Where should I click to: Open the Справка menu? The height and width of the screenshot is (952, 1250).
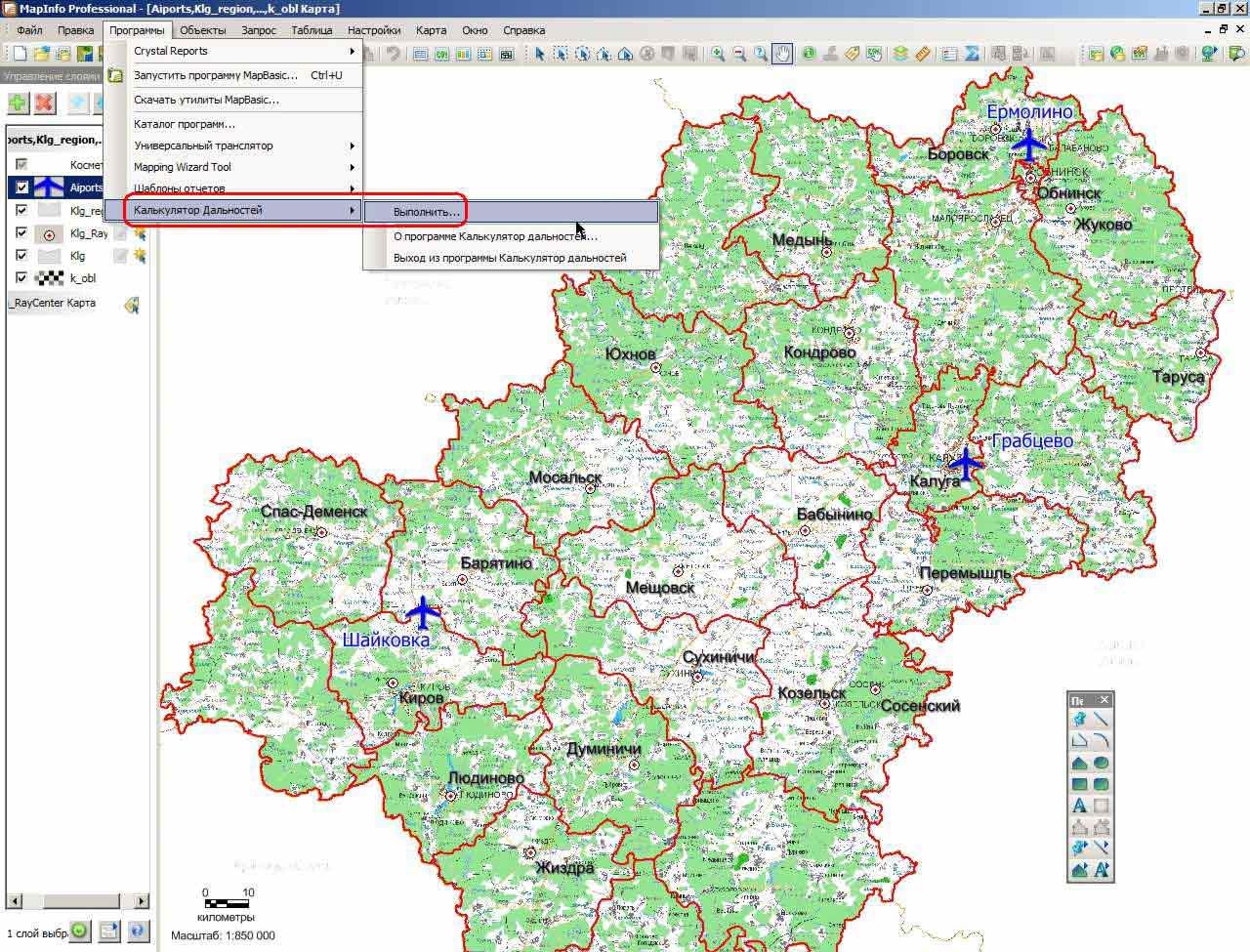click(523, 30)
